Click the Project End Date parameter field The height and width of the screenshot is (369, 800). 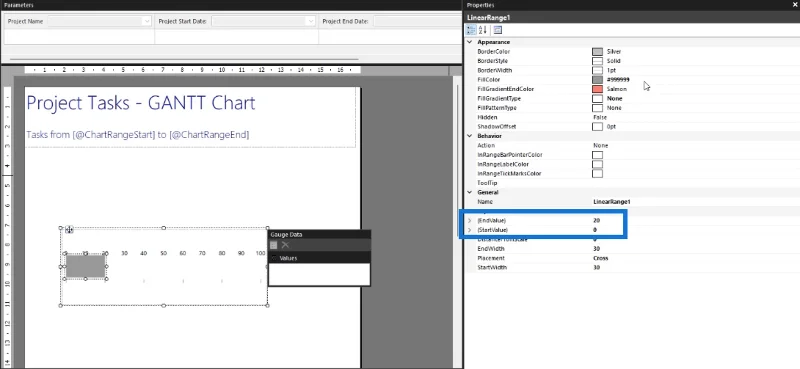point(417,21)
